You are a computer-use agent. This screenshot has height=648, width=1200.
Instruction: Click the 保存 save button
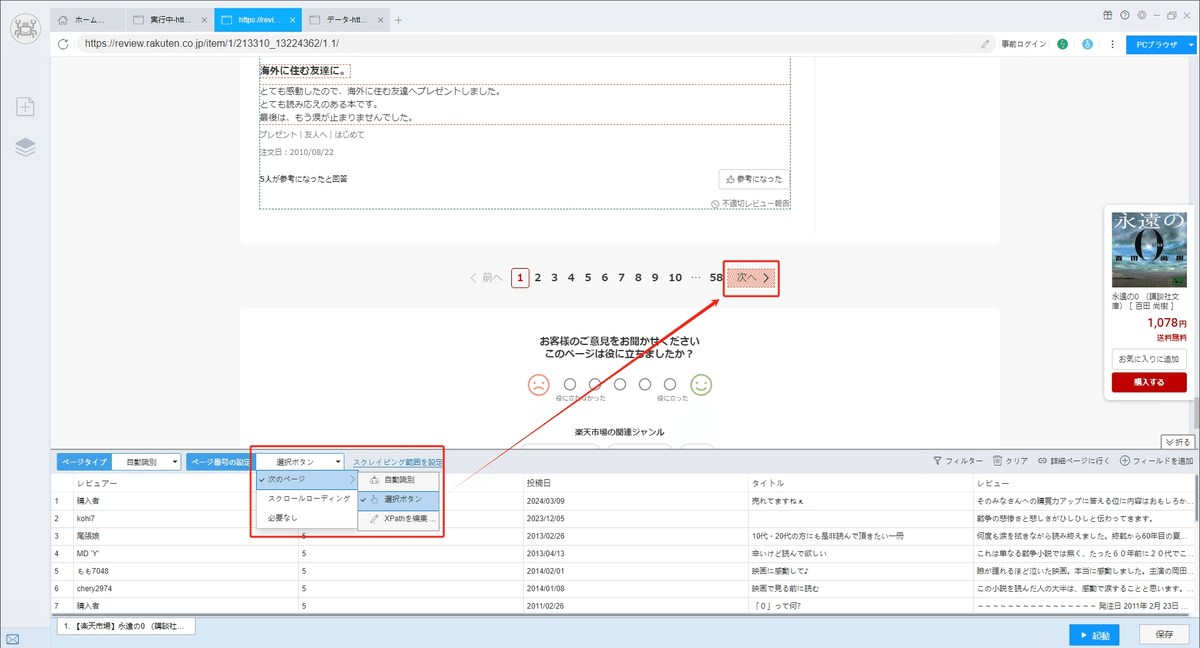tap(1163, 634)
